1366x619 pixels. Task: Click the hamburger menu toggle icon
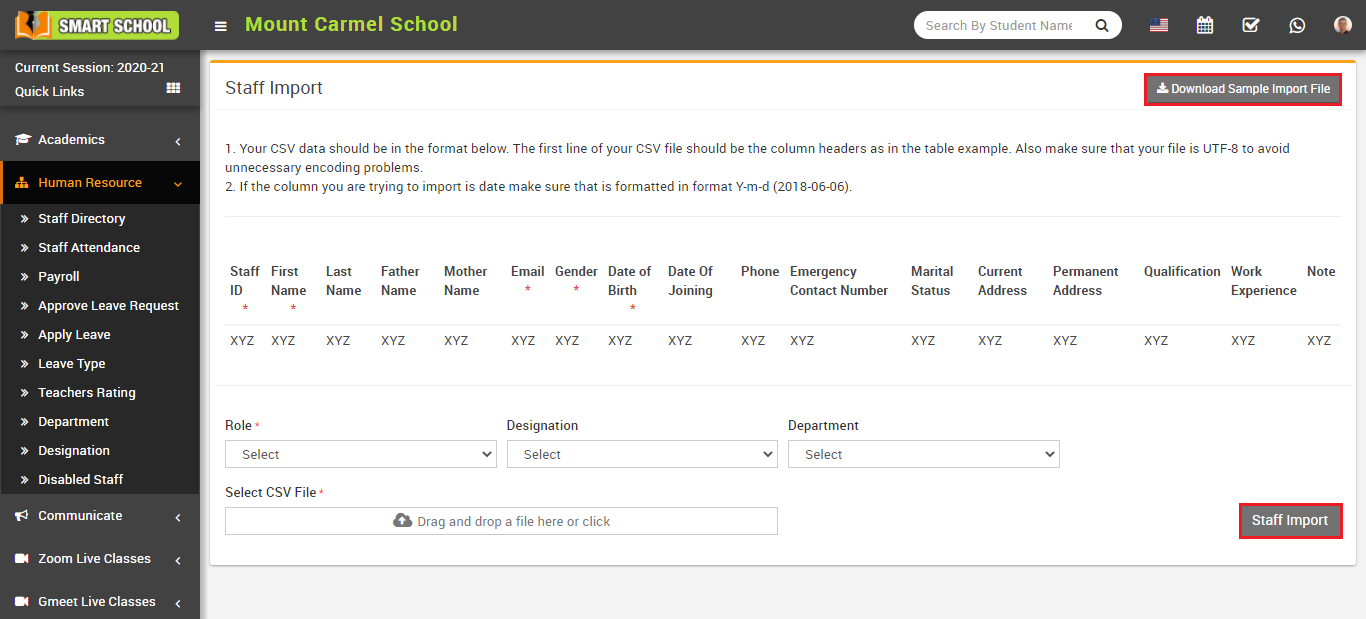(x=220, y=26)
